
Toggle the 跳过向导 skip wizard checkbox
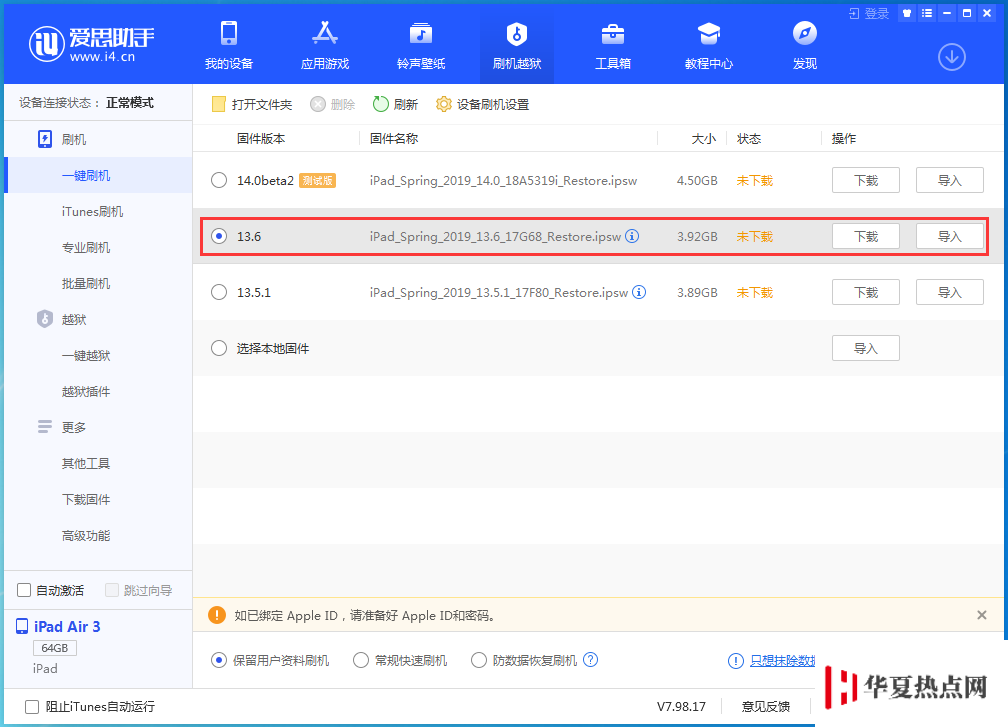tap(112, 590)
